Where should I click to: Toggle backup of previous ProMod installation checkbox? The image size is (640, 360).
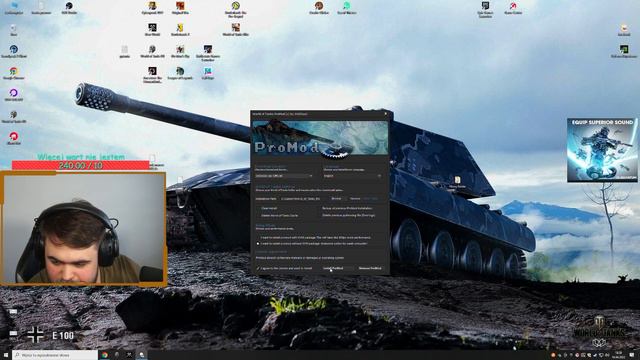[320, 208]
